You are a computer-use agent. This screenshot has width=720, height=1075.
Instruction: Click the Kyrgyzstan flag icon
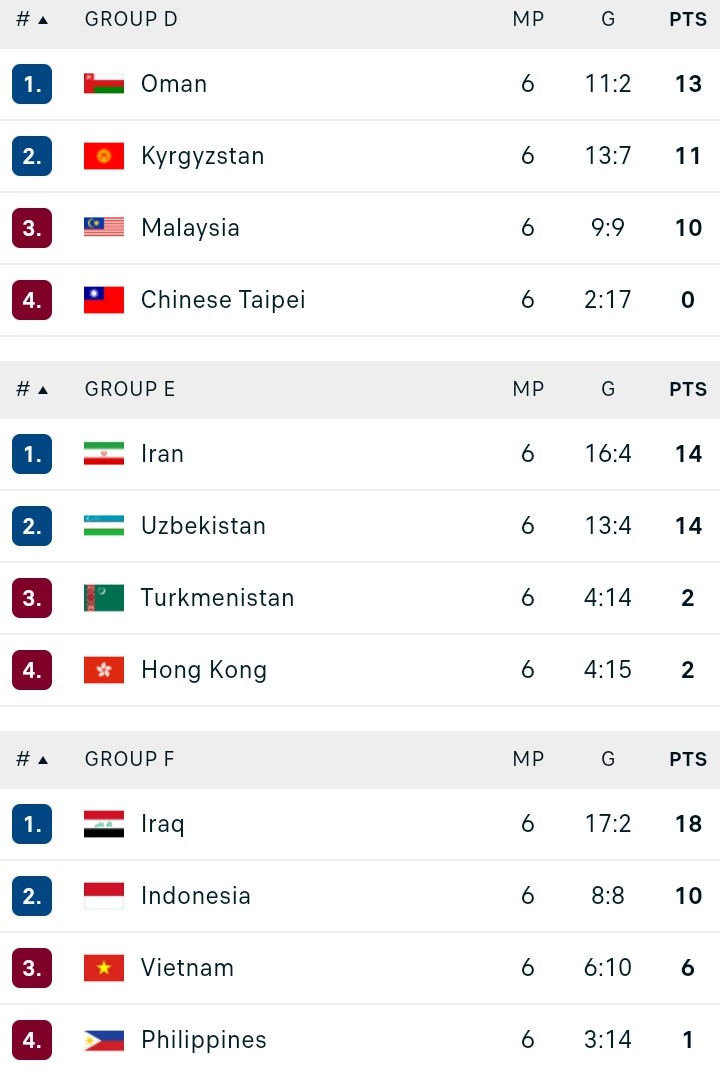(x=104, y=156)
